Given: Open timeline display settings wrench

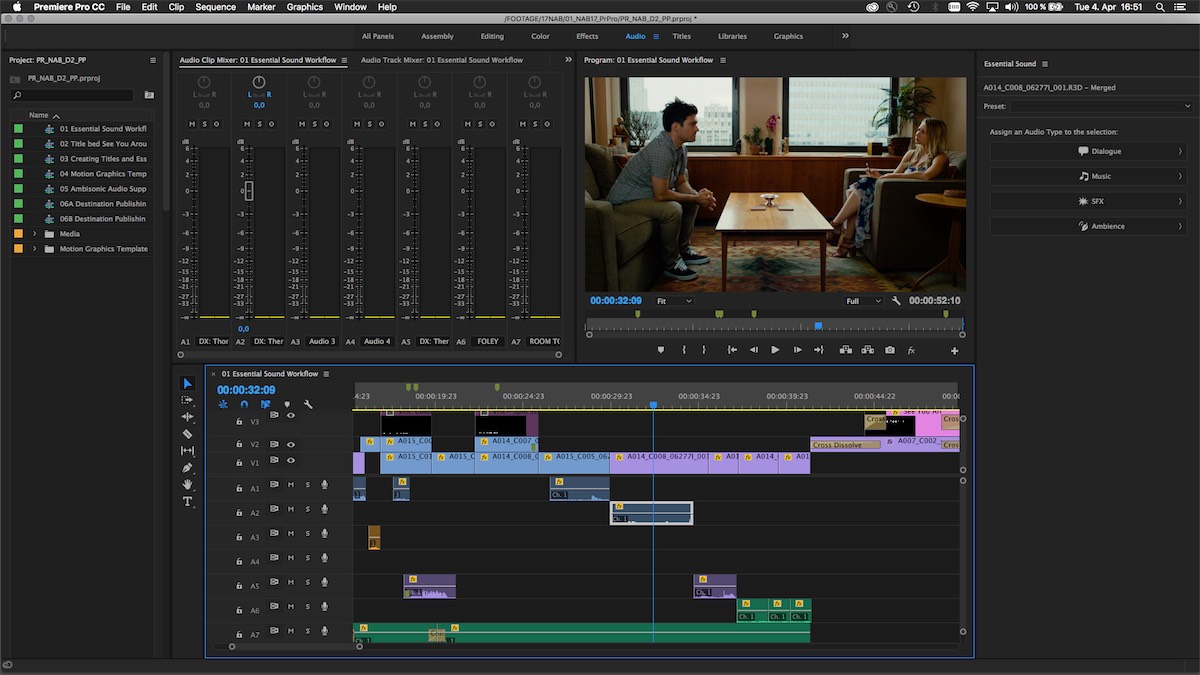Looking at the screenshot, I should pos(308,405).
